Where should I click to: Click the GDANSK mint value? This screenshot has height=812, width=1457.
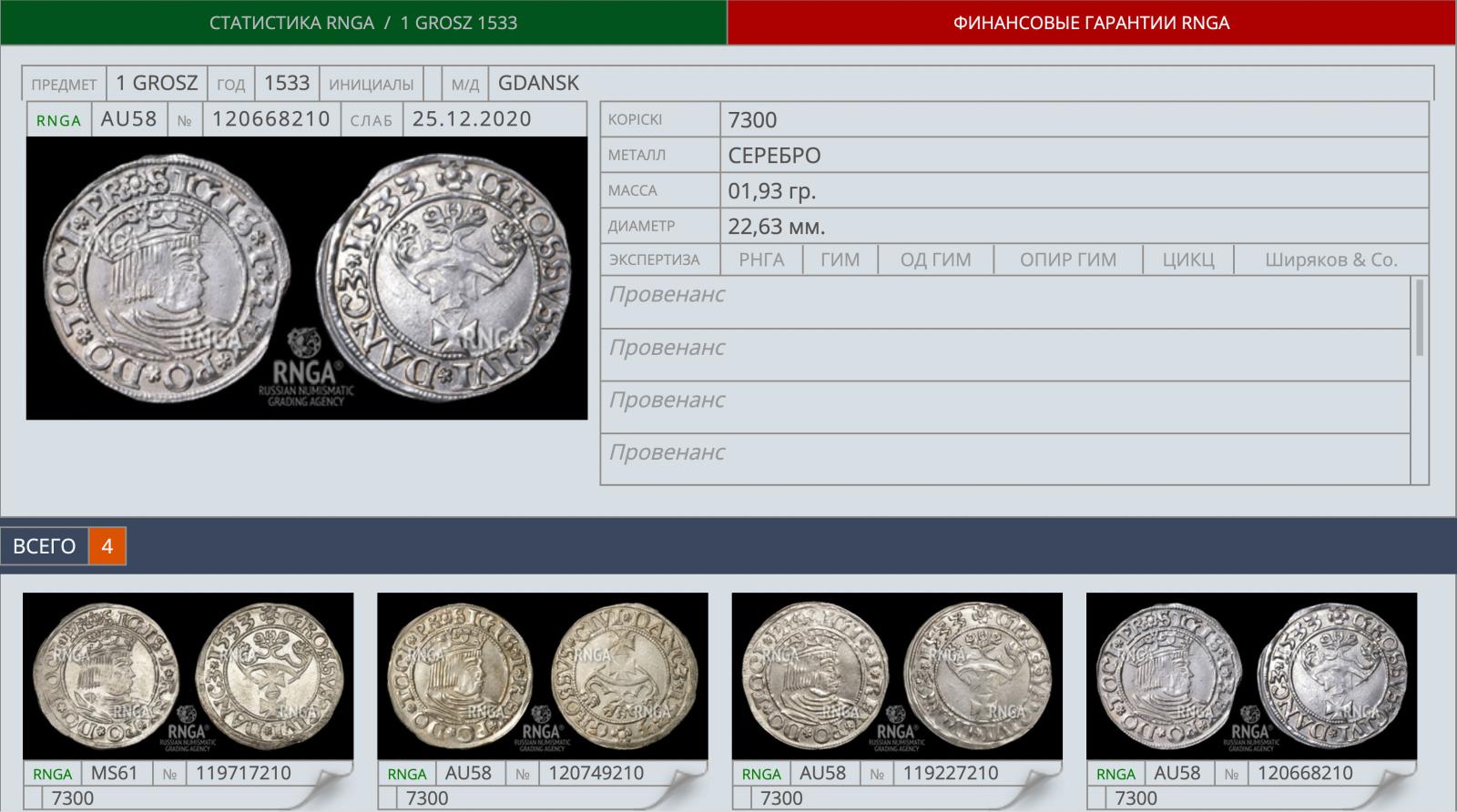coord(538,83)
